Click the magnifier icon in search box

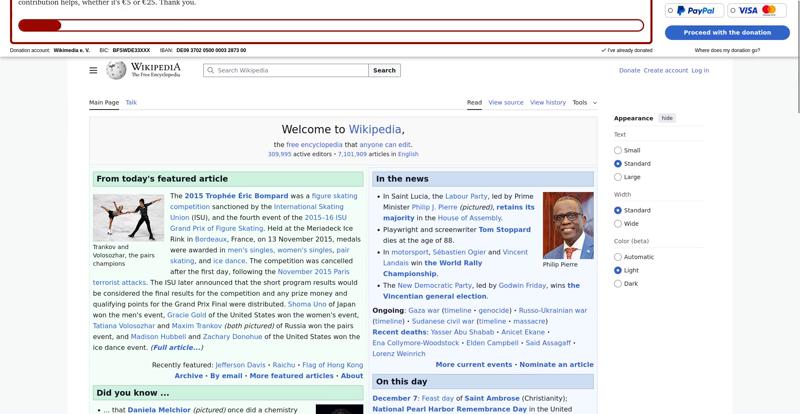point(210,71)
